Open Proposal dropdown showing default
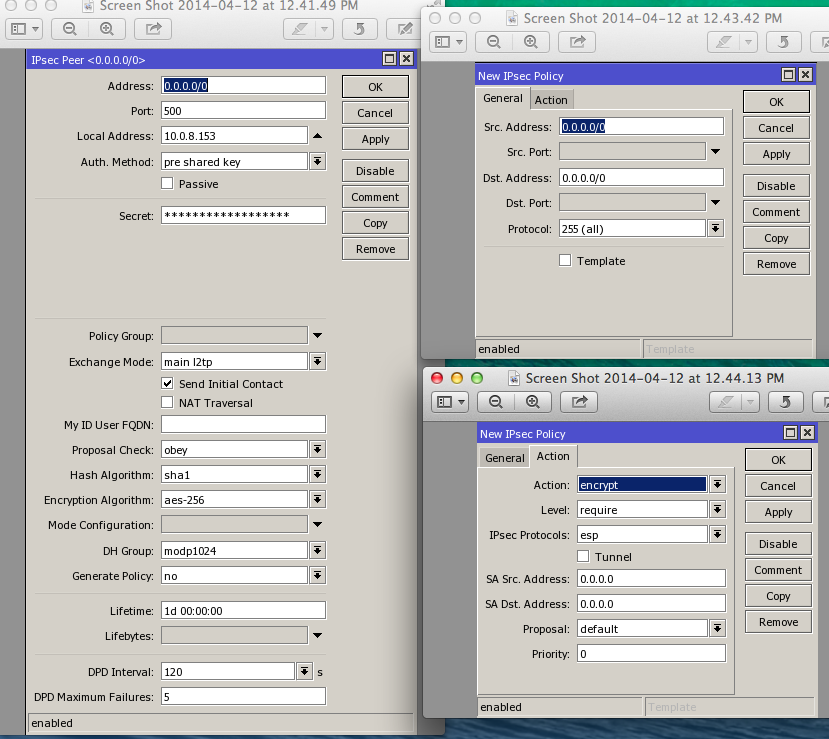 (x=717, y=629)
